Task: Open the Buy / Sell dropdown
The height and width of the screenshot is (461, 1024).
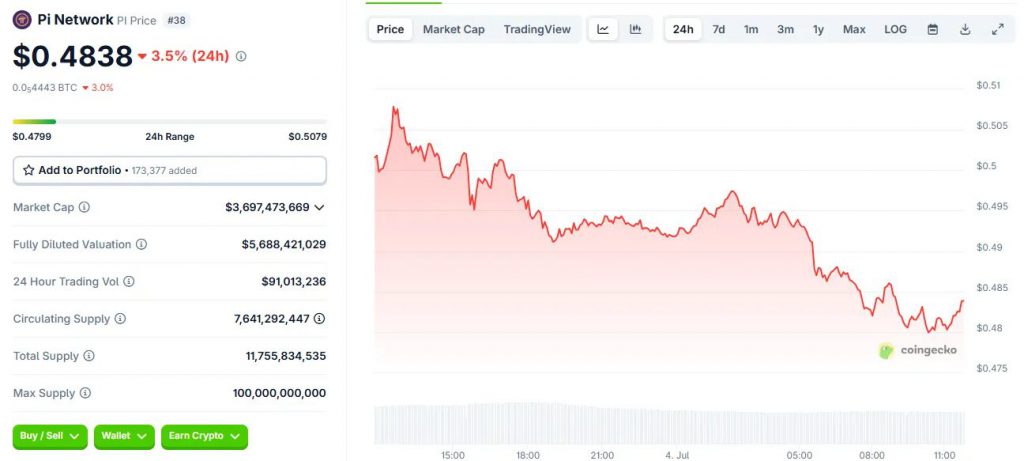Action: pyautogui.click(x=50, y=436)
